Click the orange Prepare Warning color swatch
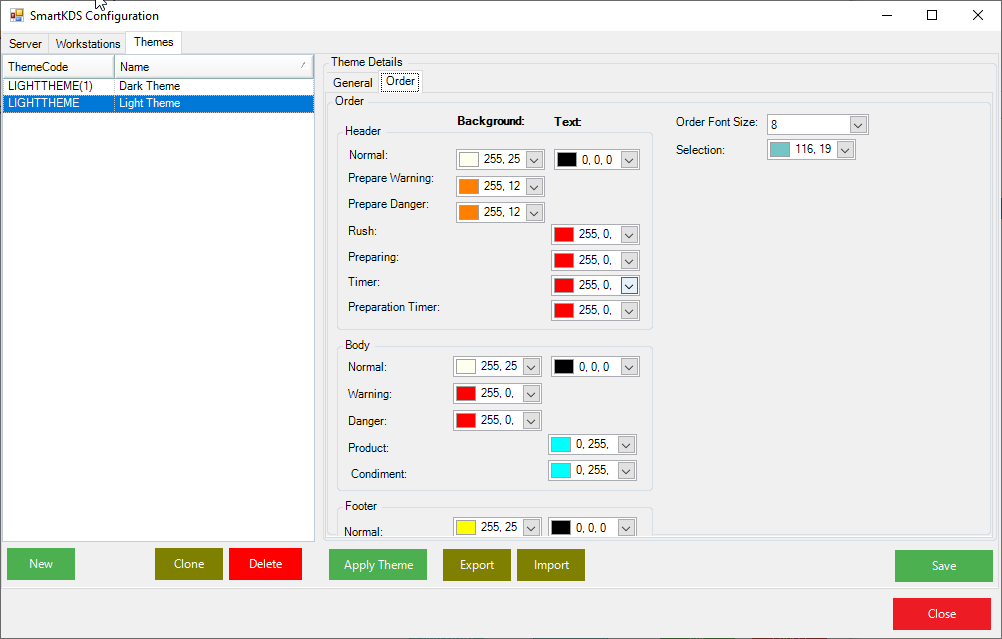Screen dimensions: 1002x639 coord(469,186)
